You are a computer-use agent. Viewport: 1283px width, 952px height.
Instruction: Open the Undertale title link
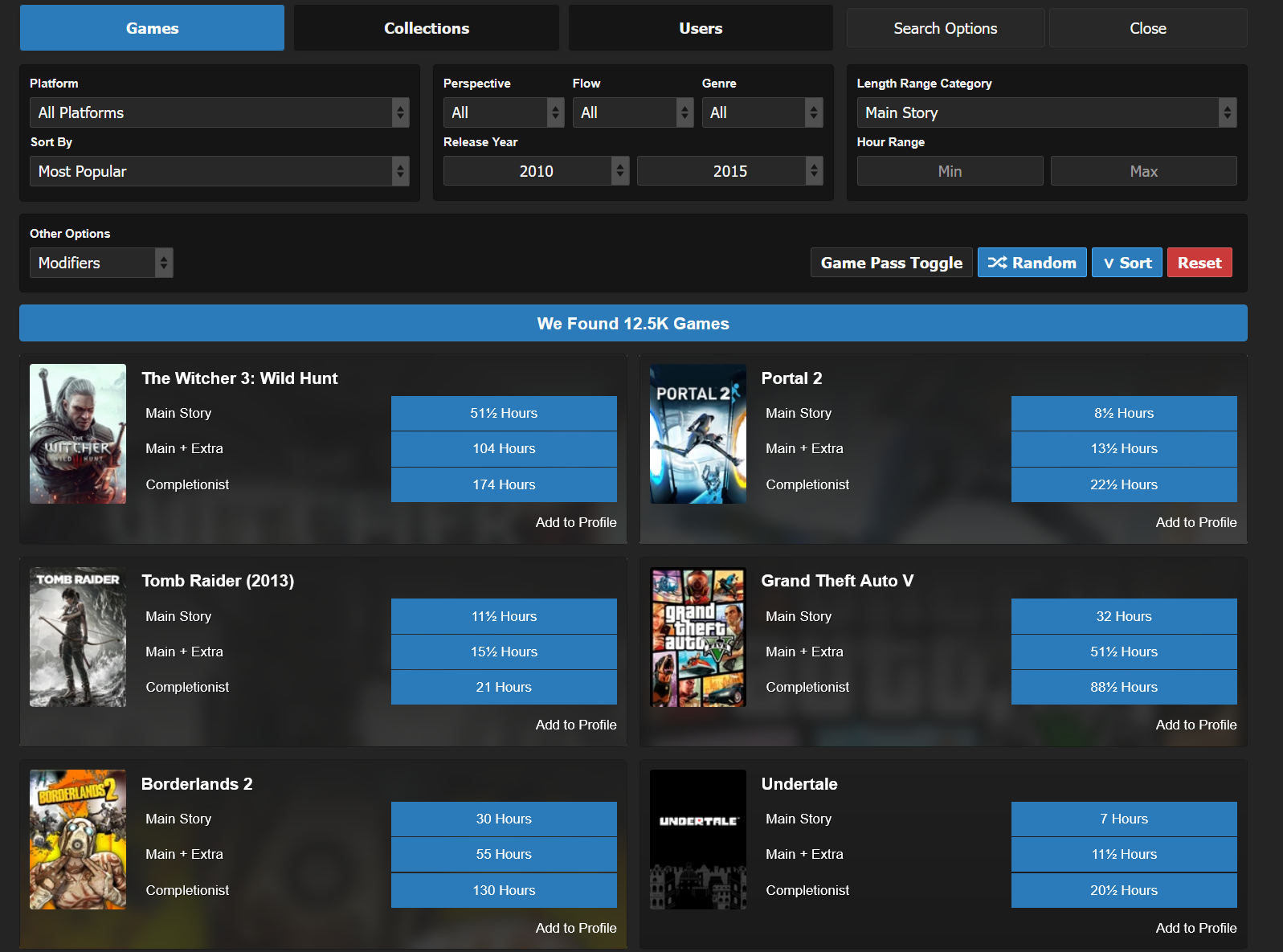click(x=799, y=784)
